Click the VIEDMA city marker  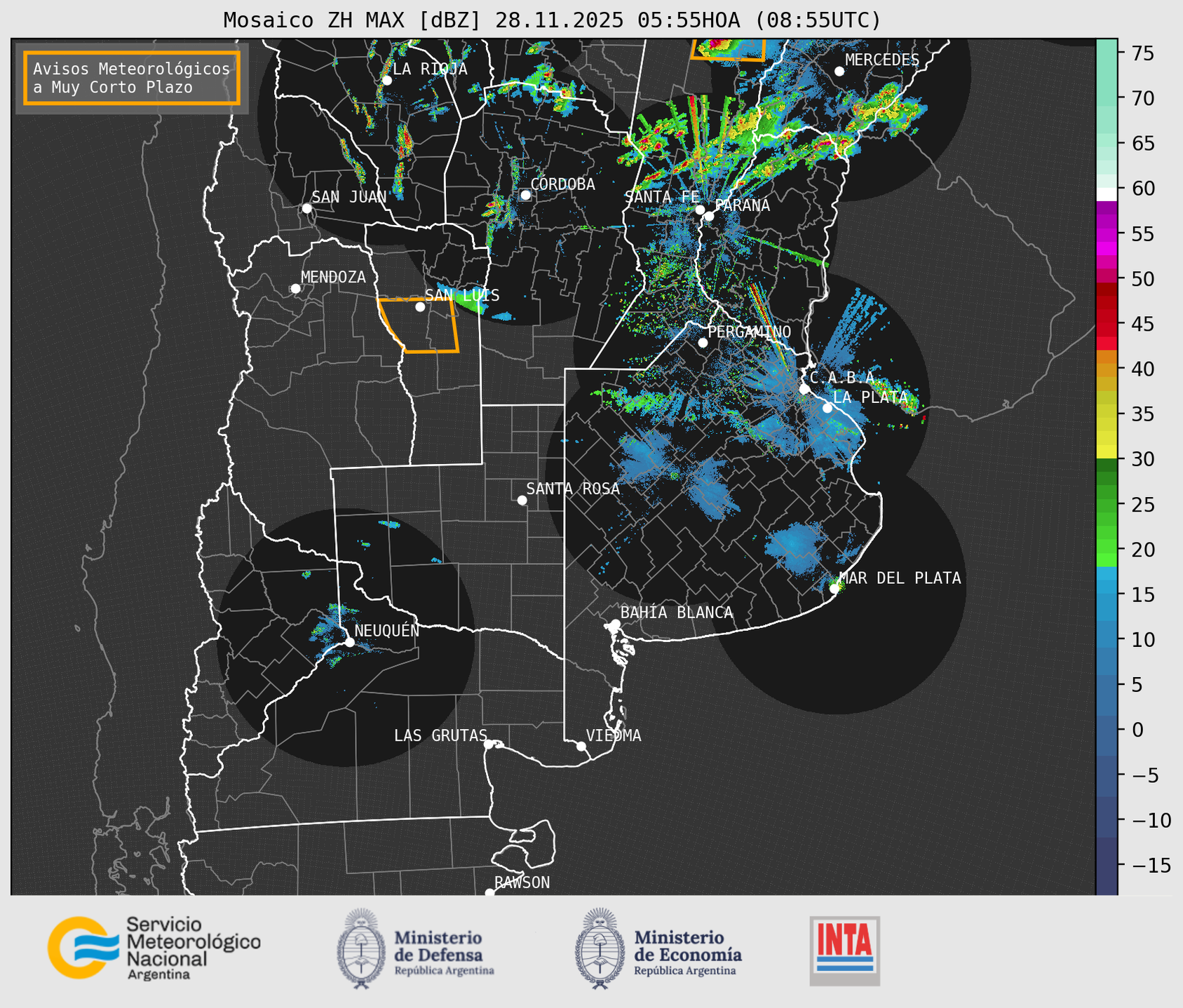pos(581,746)
